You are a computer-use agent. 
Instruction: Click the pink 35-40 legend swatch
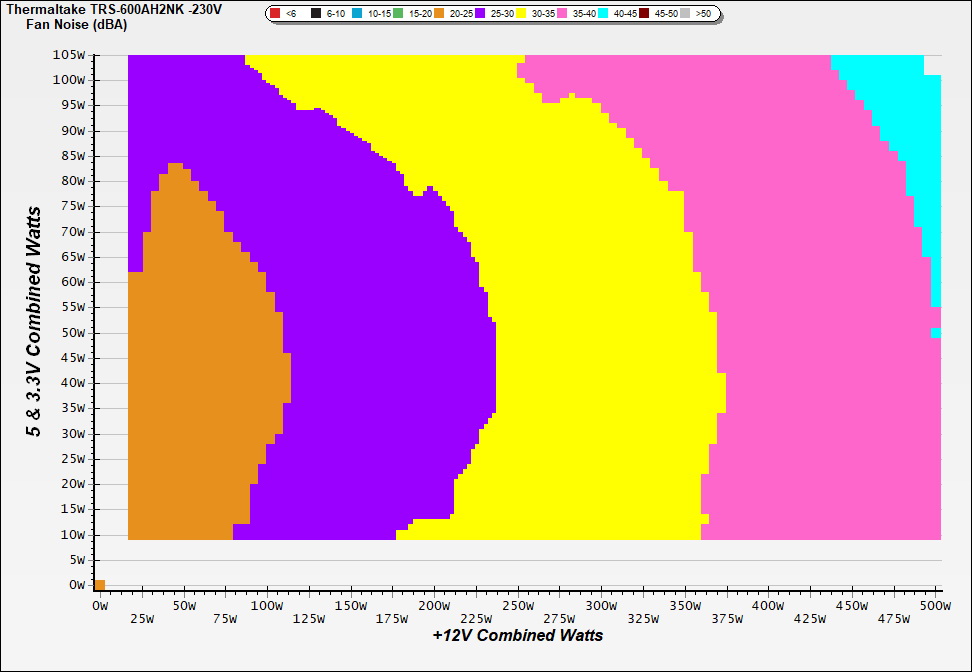click(x=563, y=14)
